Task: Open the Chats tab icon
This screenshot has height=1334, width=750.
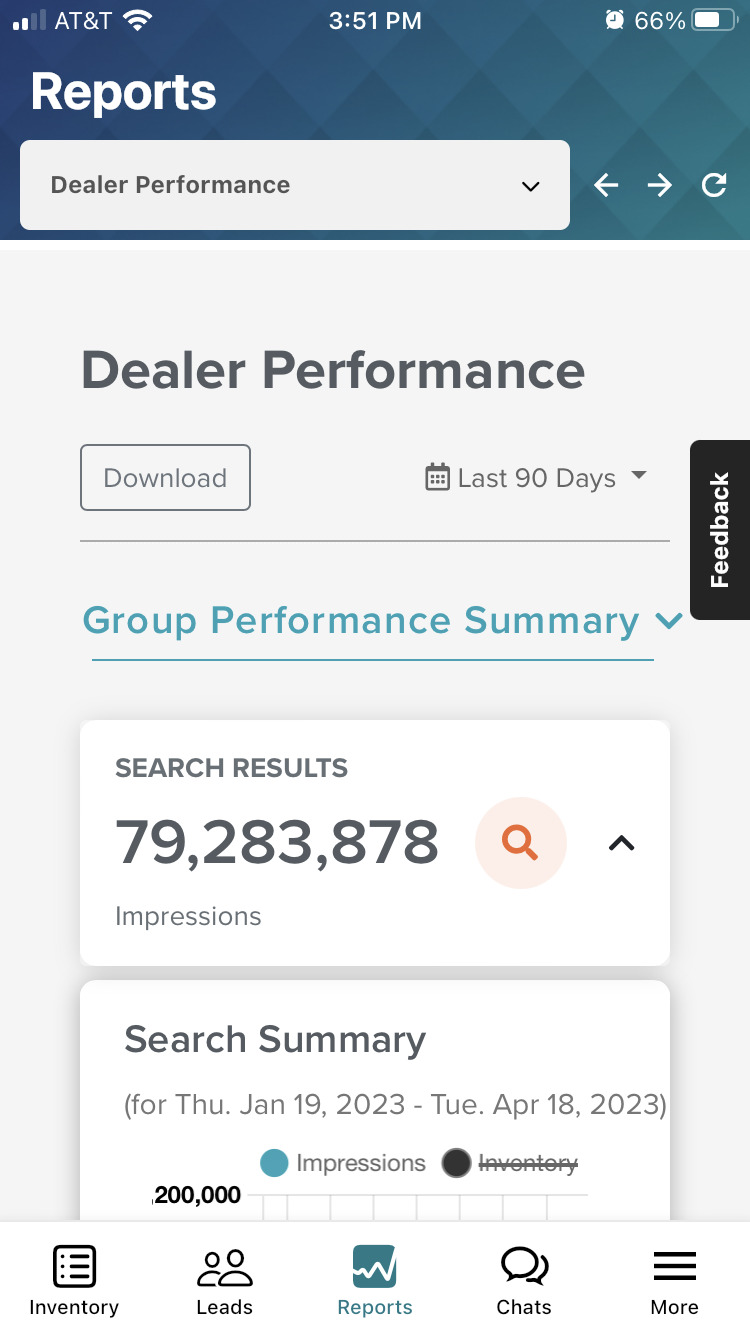Action: click(x=524, y=1266)
